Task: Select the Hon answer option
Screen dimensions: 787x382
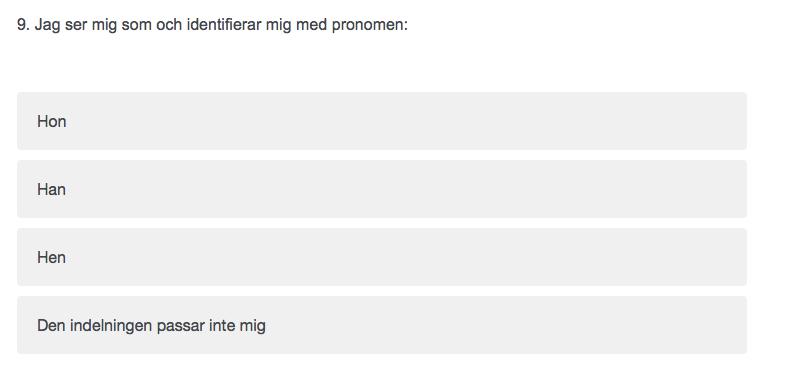Action: point(382,121)
